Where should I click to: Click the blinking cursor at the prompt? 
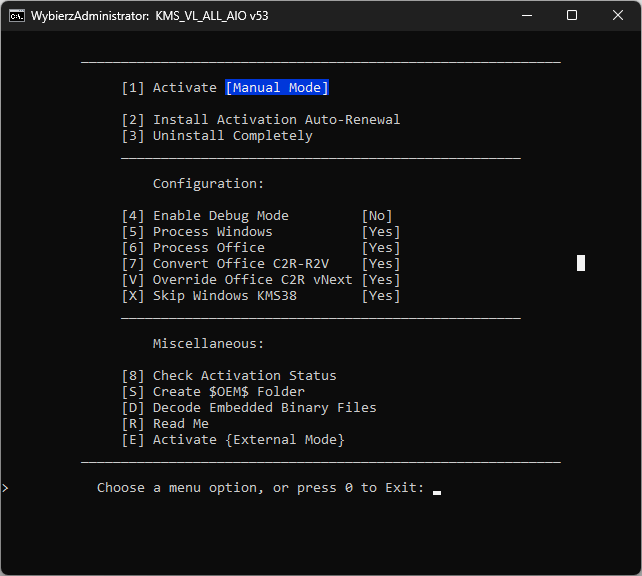[437, 493]
